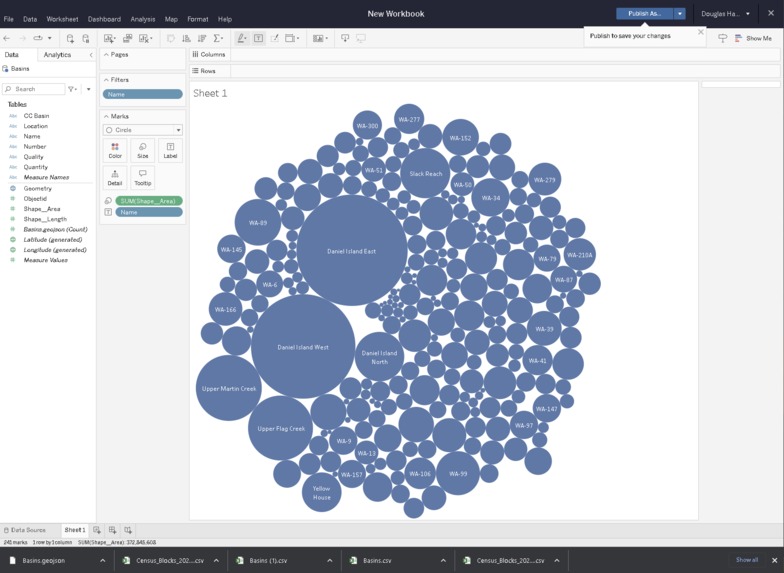Image resolution: width=784 pixels, height=573 pixels.
Task: Open the Label card in Marks
Action: click(x=170, y=150)
